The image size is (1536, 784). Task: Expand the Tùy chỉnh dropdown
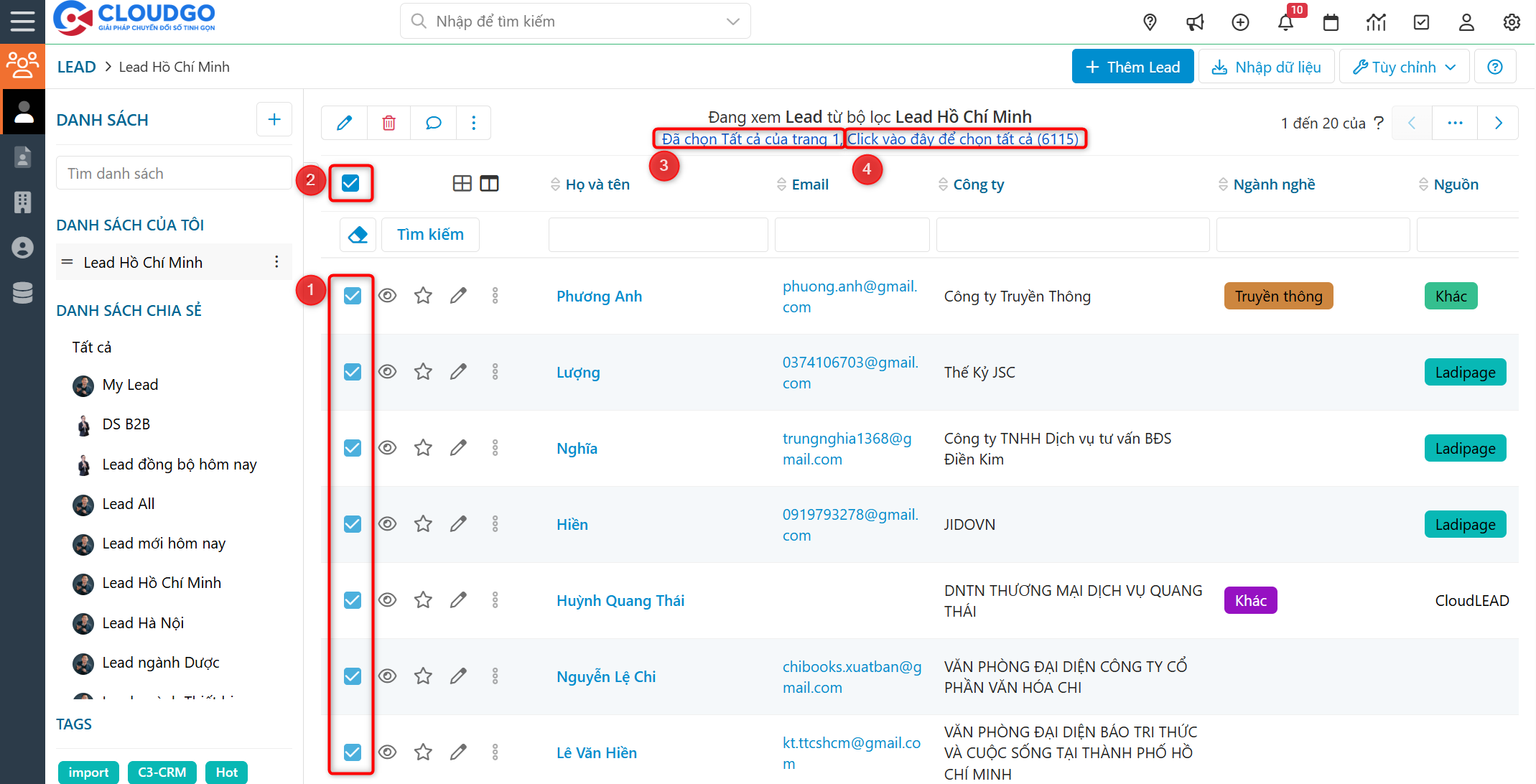1404,67
